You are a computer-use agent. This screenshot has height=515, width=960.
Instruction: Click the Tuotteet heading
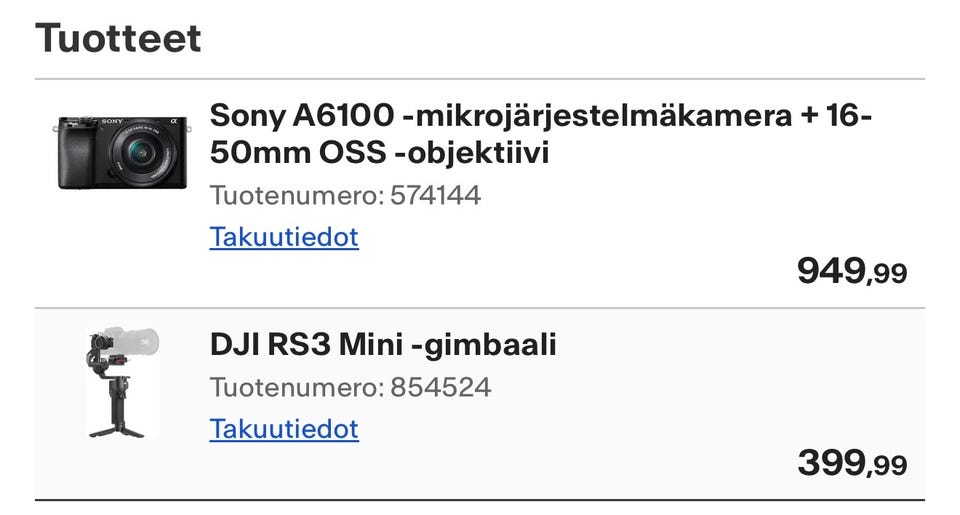click(x=118, y=38)
